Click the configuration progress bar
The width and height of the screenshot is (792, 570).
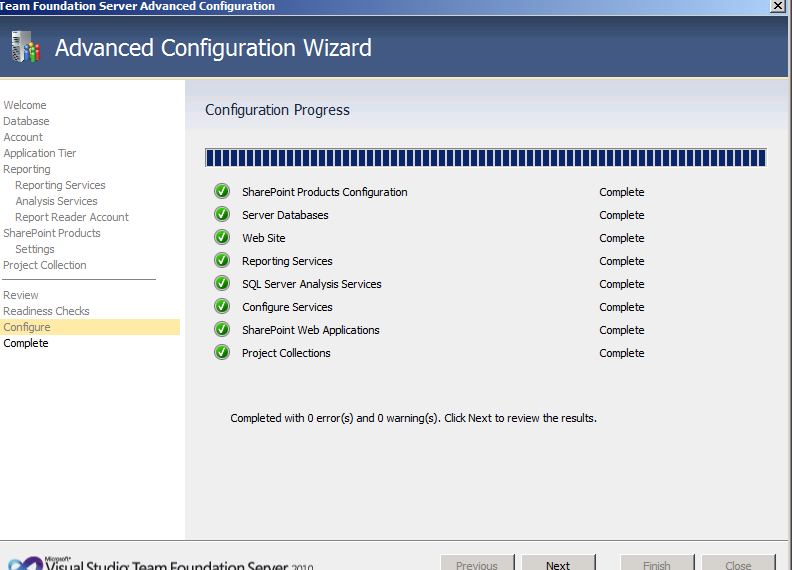[x=485, y=157]
